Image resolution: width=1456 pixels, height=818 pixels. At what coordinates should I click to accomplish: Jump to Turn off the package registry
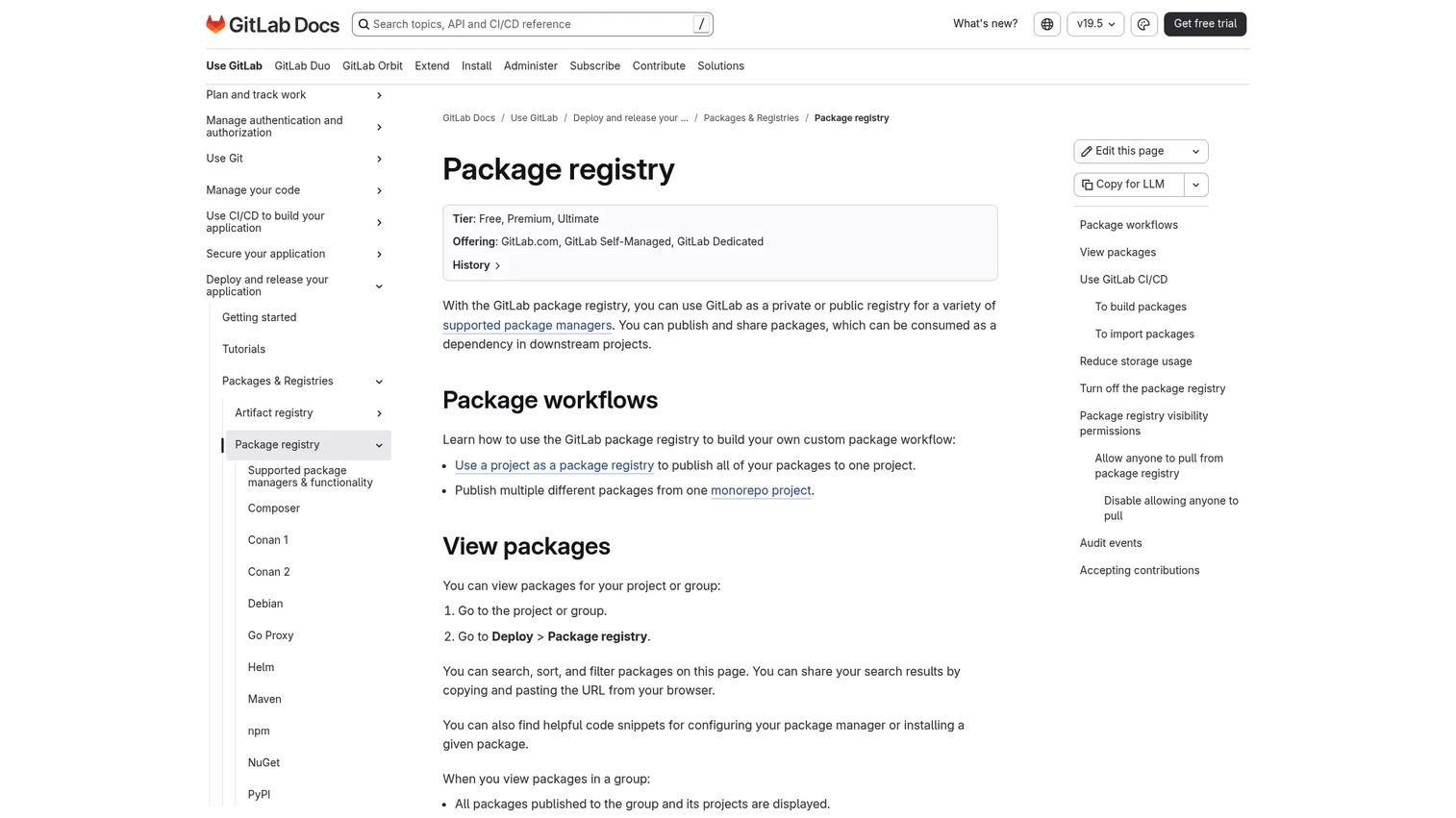(1152, 389)
